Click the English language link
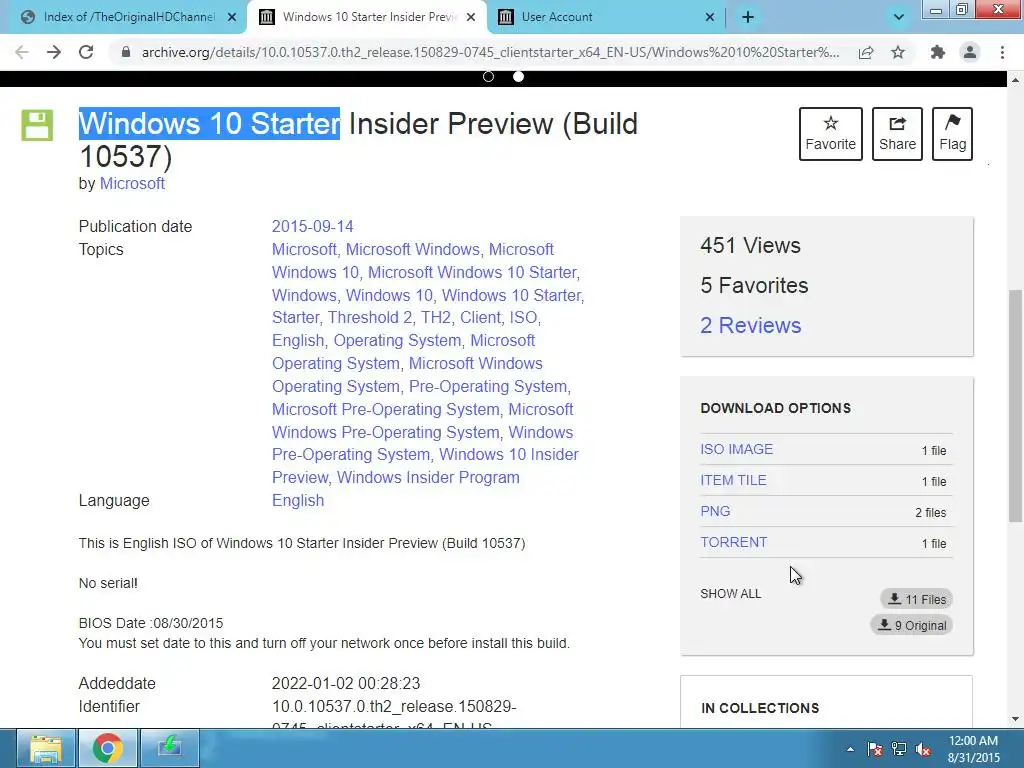Image resolution: width=1024 pixels, height=768 pixels. 298,500
